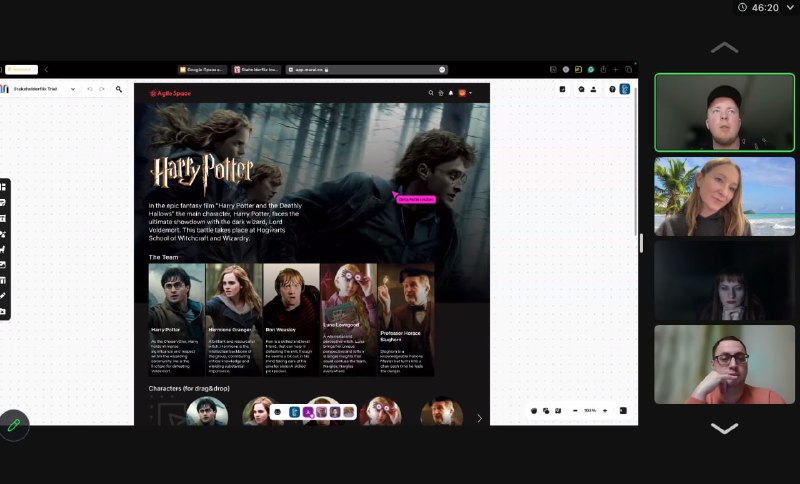
Task: Select Harry Potter round character avatar
Action: tap(207, 412)
